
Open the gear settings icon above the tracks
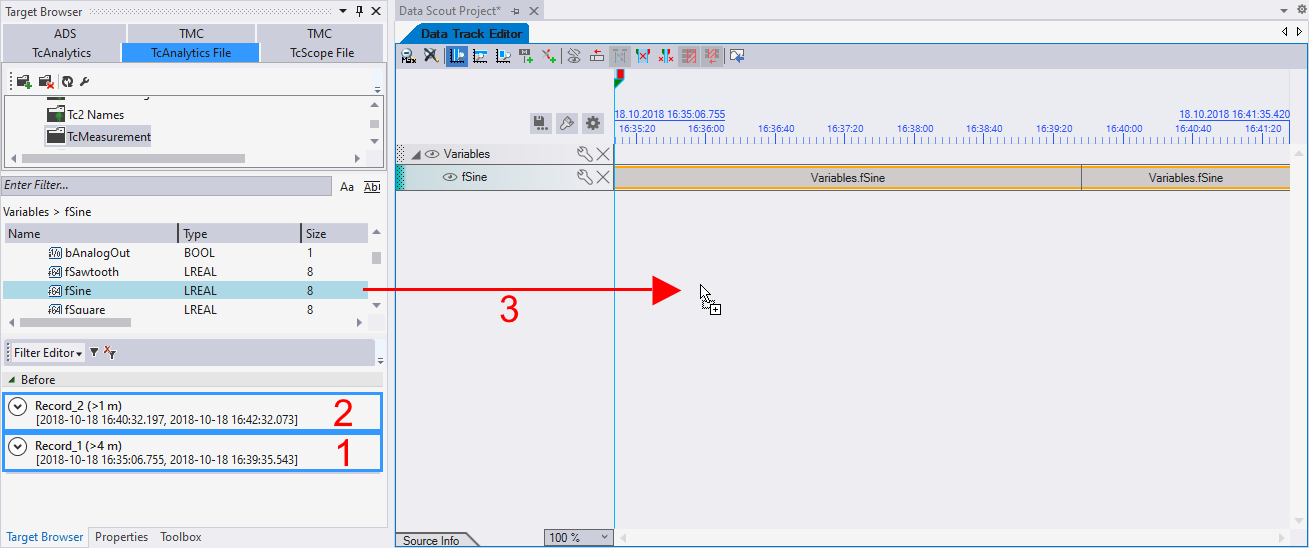pos(593,123)
